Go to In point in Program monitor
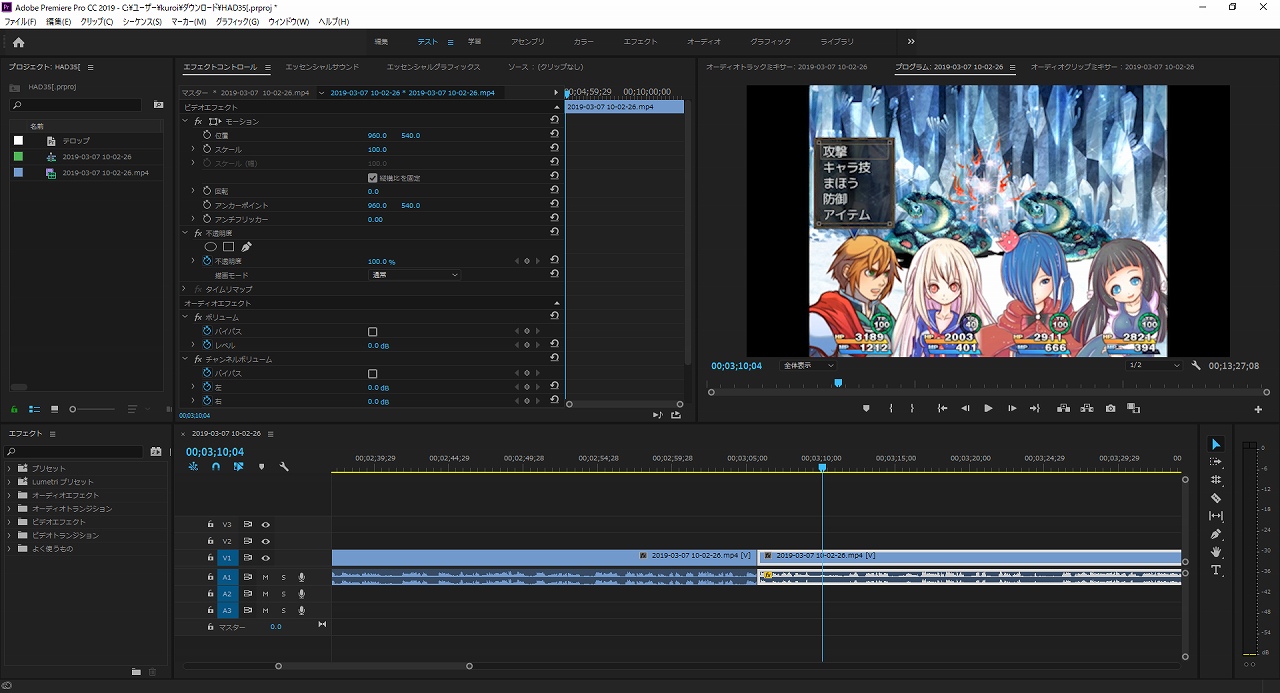 click(942, 408)
